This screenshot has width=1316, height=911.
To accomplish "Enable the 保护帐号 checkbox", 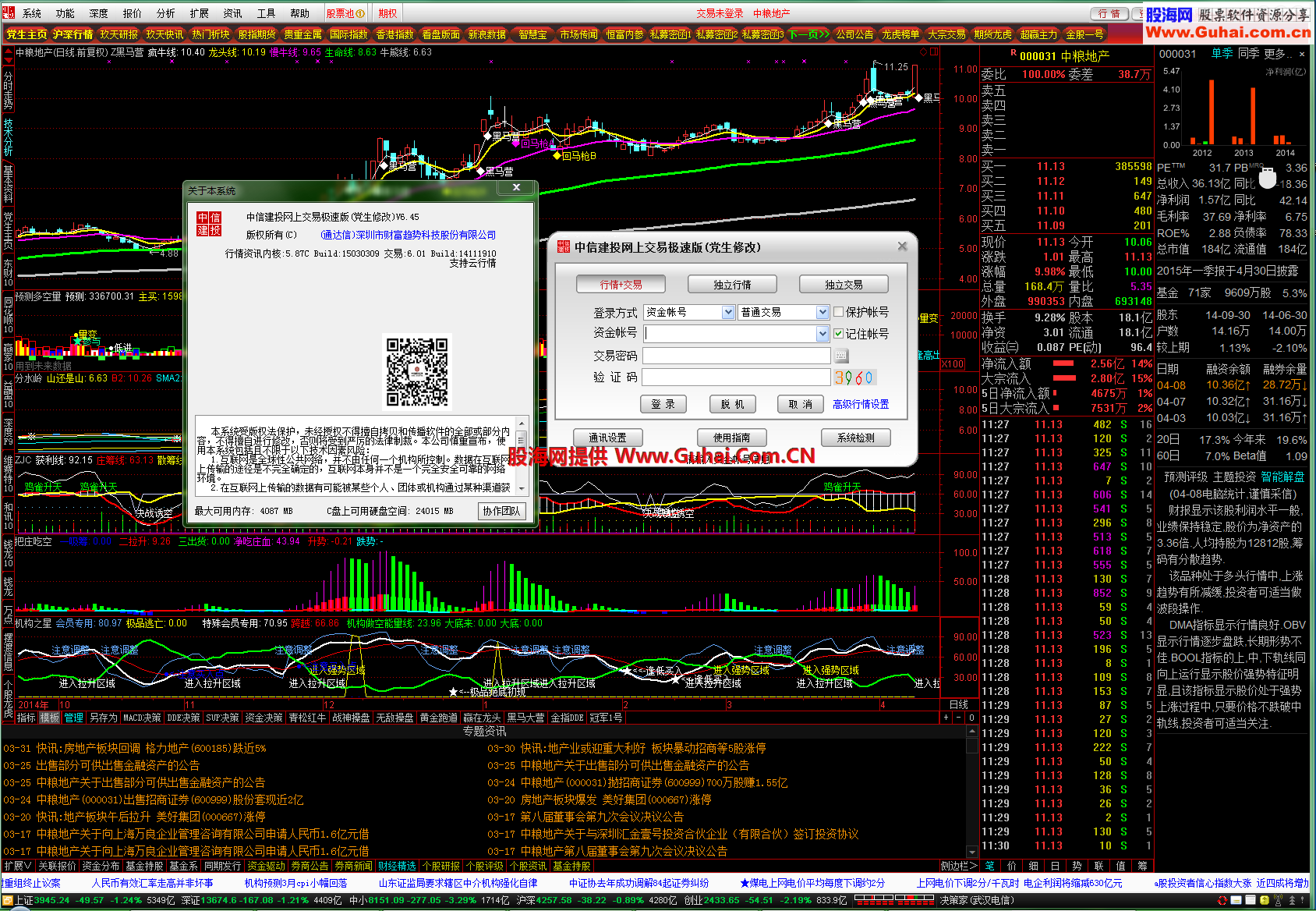I will coord(839,312).
